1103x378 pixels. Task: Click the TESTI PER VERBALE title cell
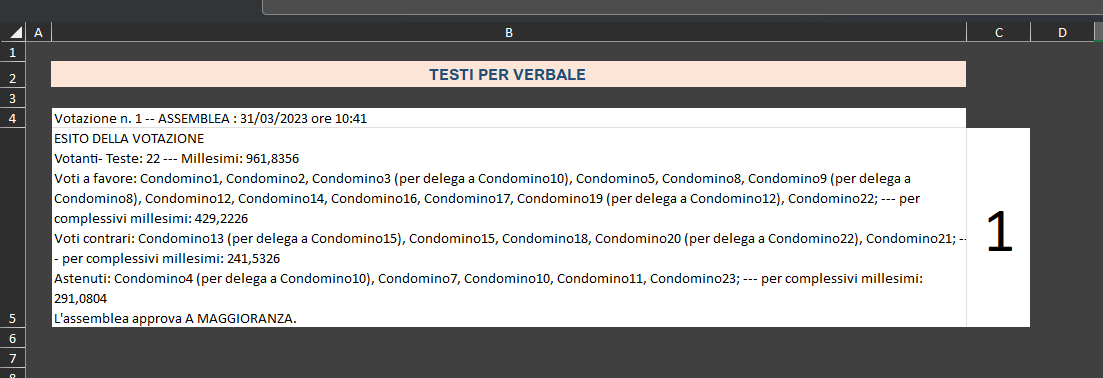coord(509,75)
